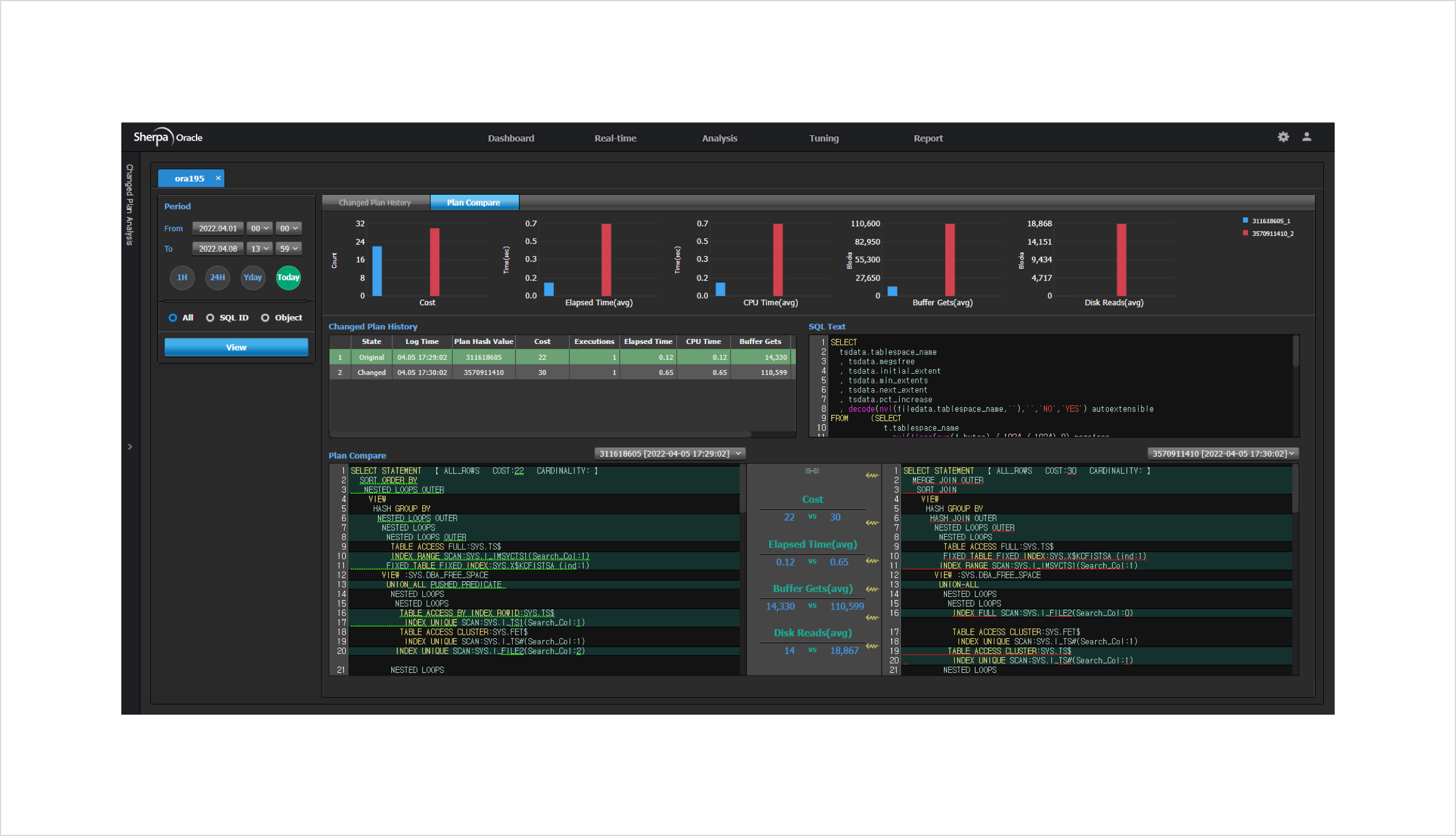
Task: Click the user profile icon
Action: point(1307,137)
